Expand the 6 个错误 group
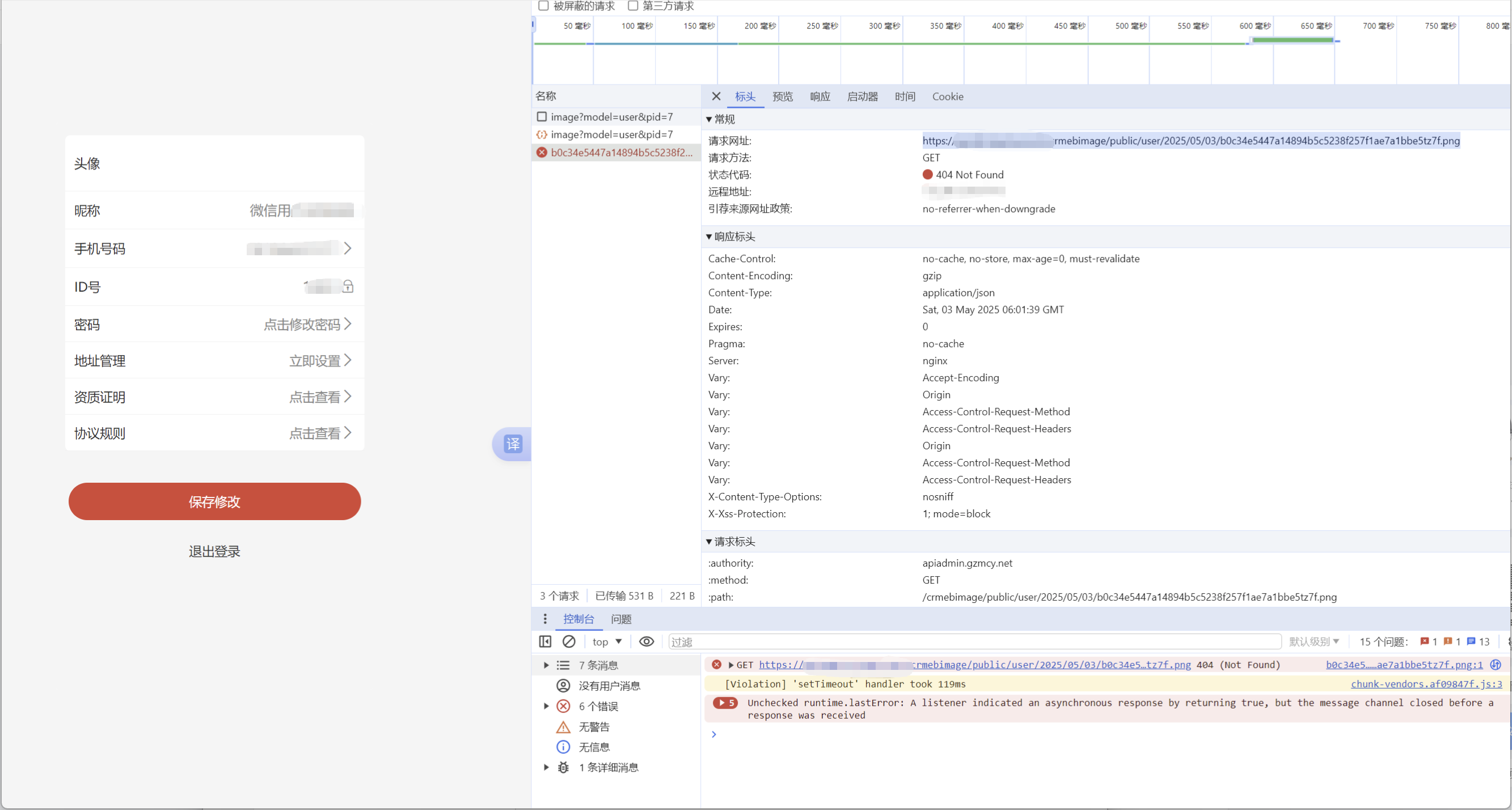This screenshot has height=810, width=1512. tap(546, 706)
